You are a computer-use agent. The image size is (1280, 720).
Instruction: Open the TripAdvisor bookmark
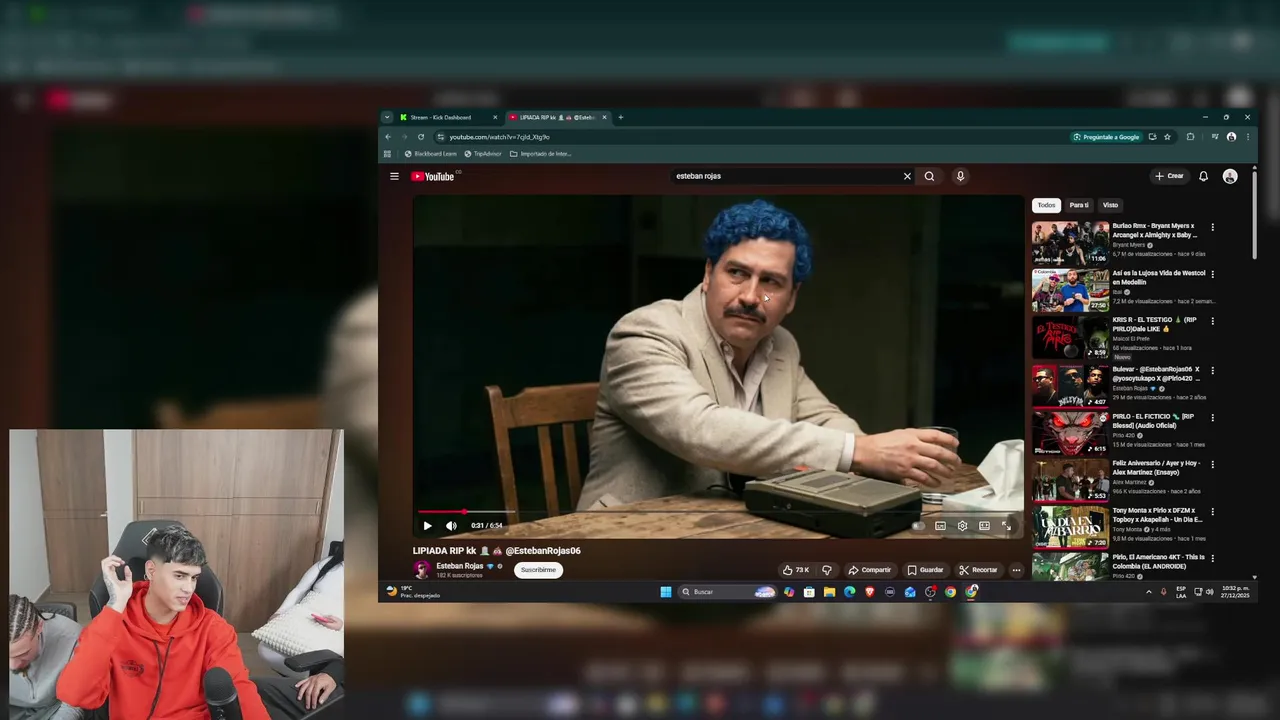483,154
